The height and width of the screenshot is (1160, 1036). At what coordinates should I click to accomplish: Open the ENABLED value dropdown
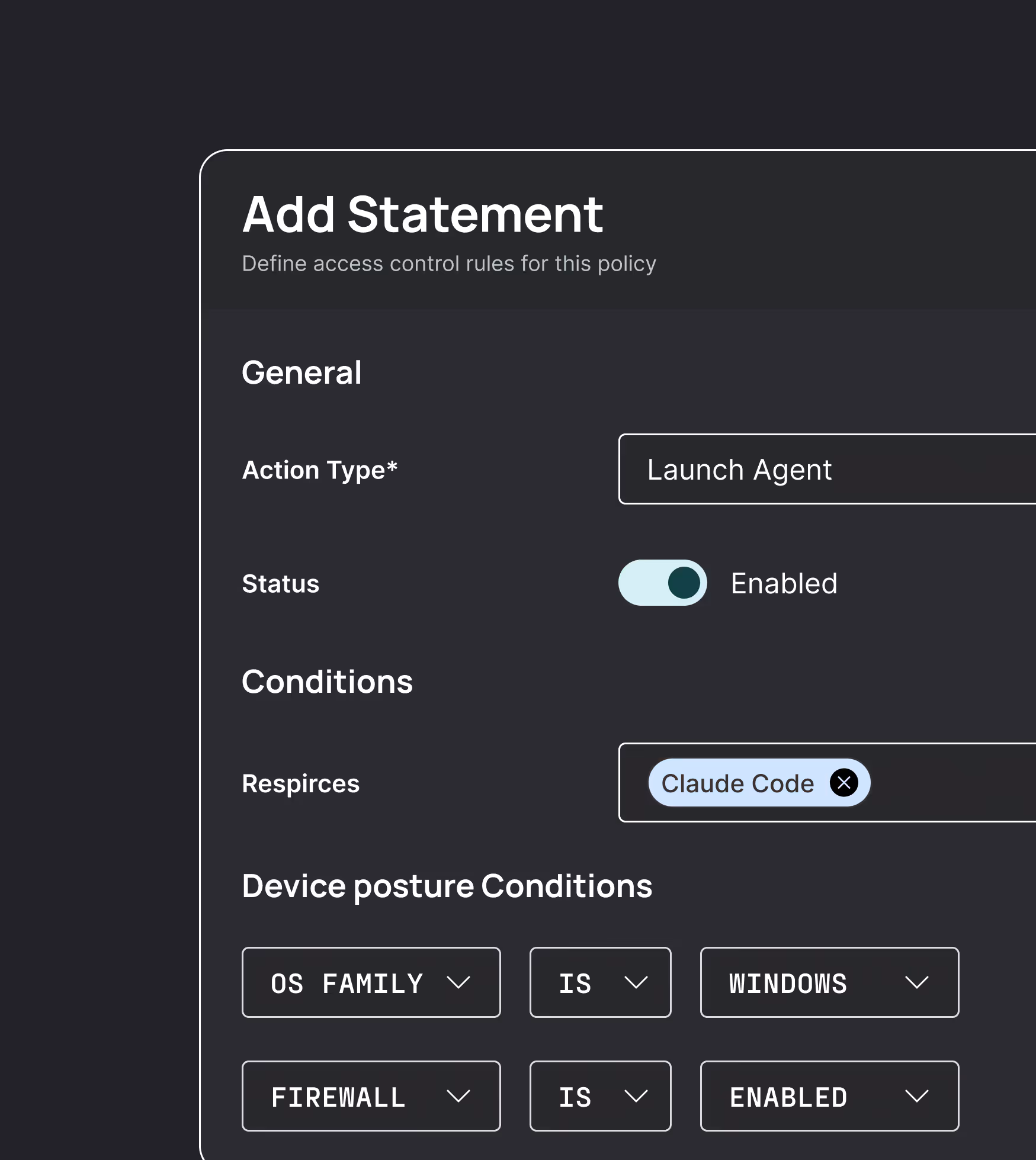click(829, 1097)
